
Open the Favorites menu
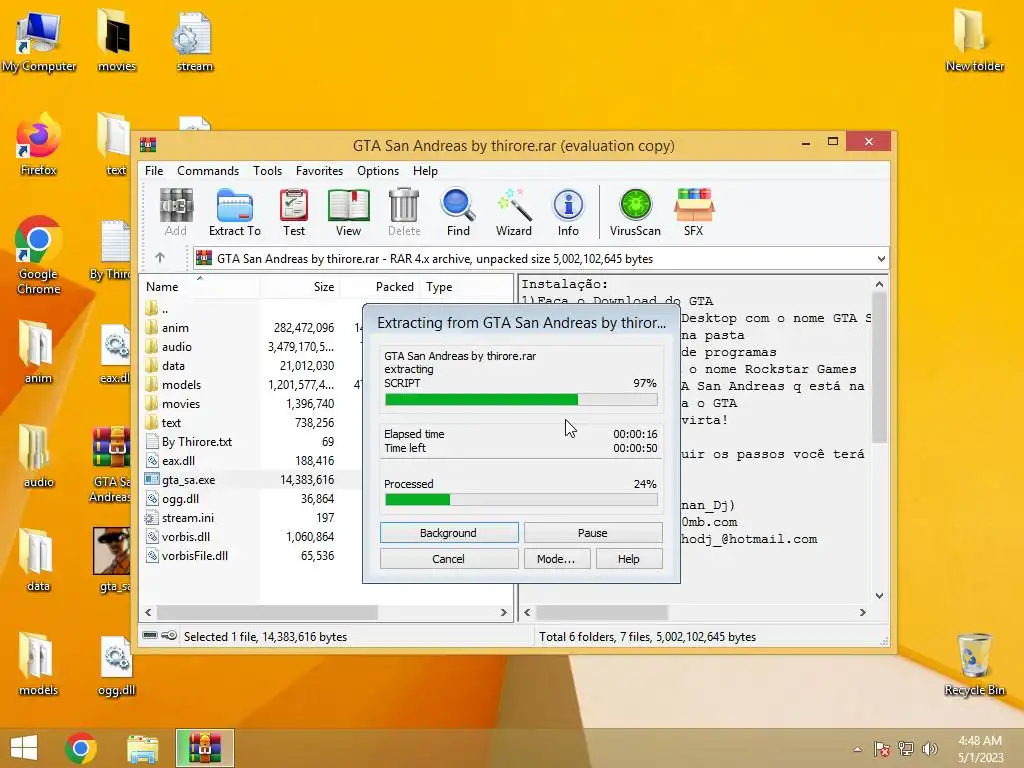(319, 170)
